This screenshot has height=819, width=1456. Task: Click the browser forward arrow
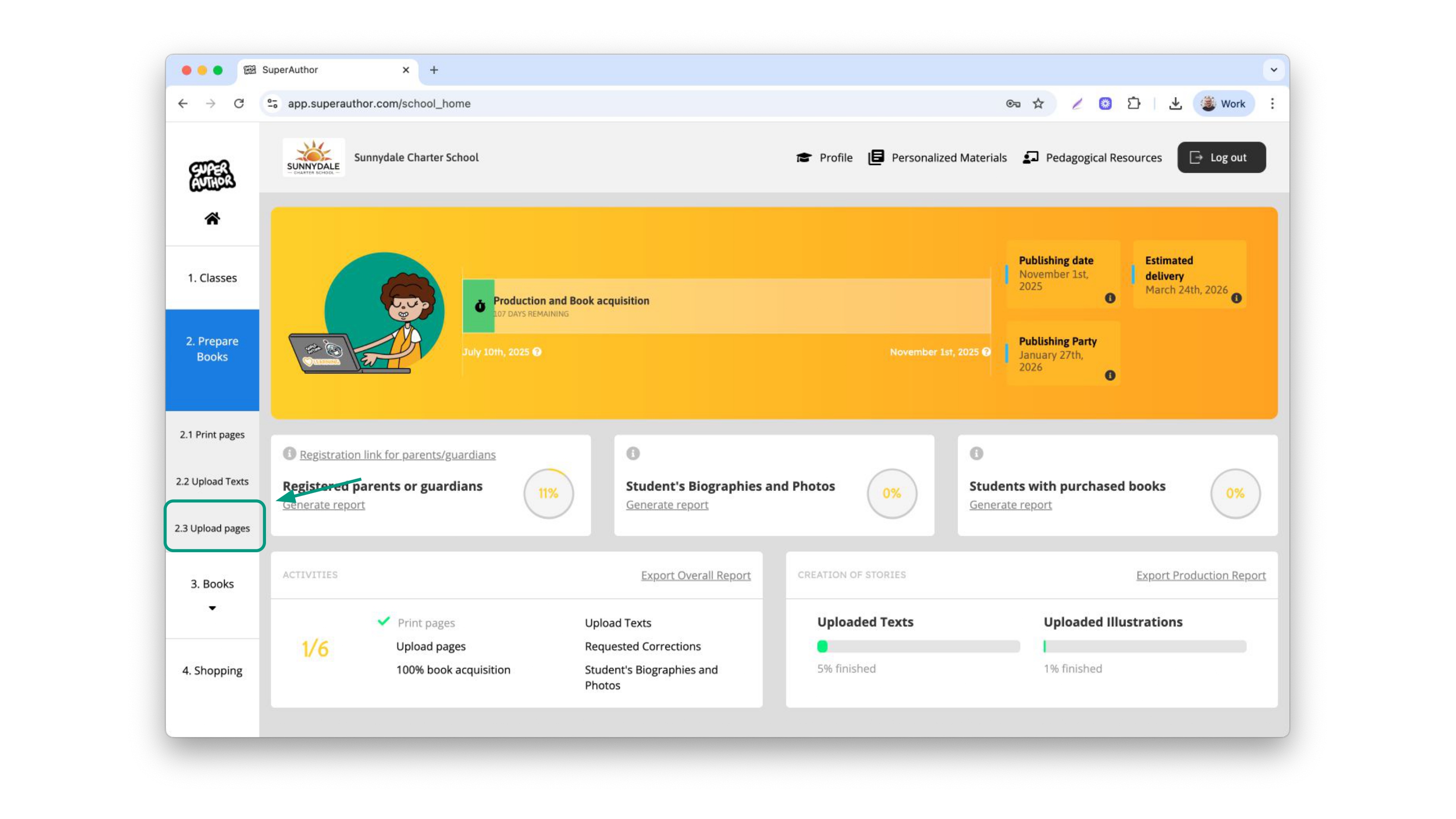pos(211,103)
